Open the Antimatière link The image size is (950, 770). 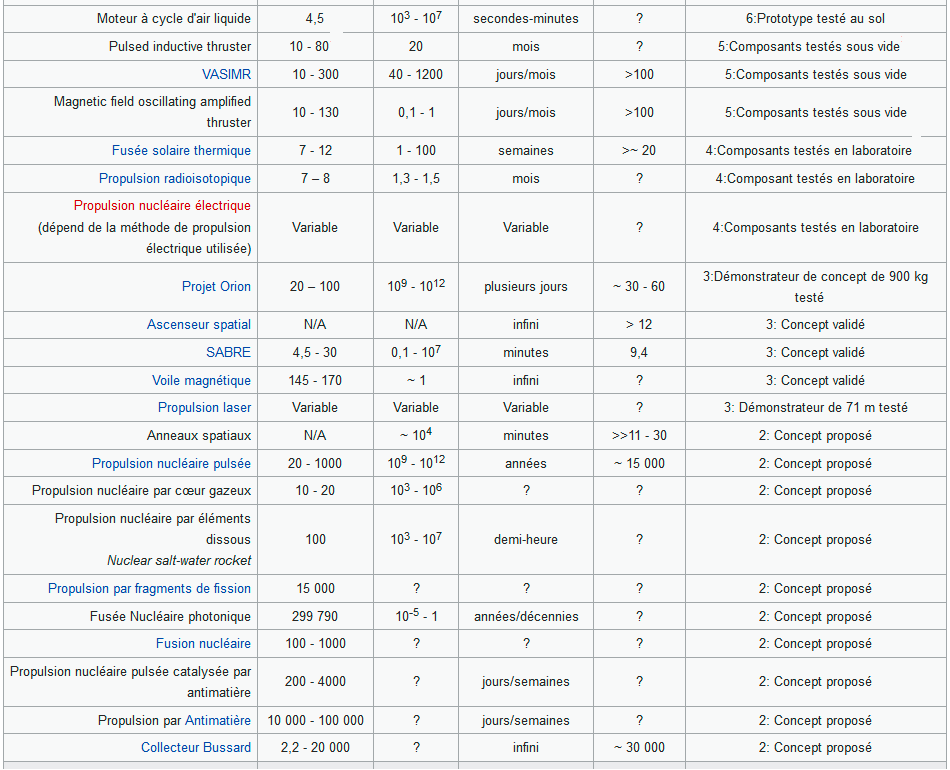point(218,721)
